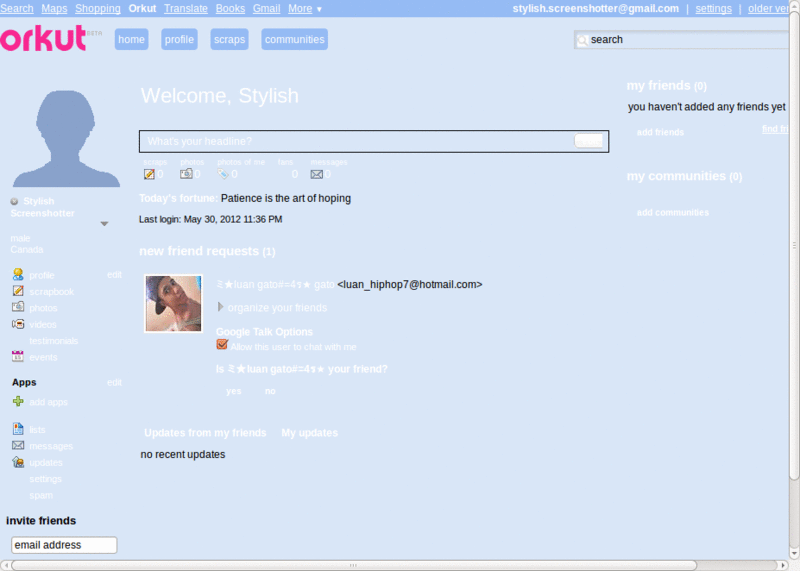Switch to Updates from my friends tab
The height and width of the screenshot is (571, 800).
tap(205, 433)
